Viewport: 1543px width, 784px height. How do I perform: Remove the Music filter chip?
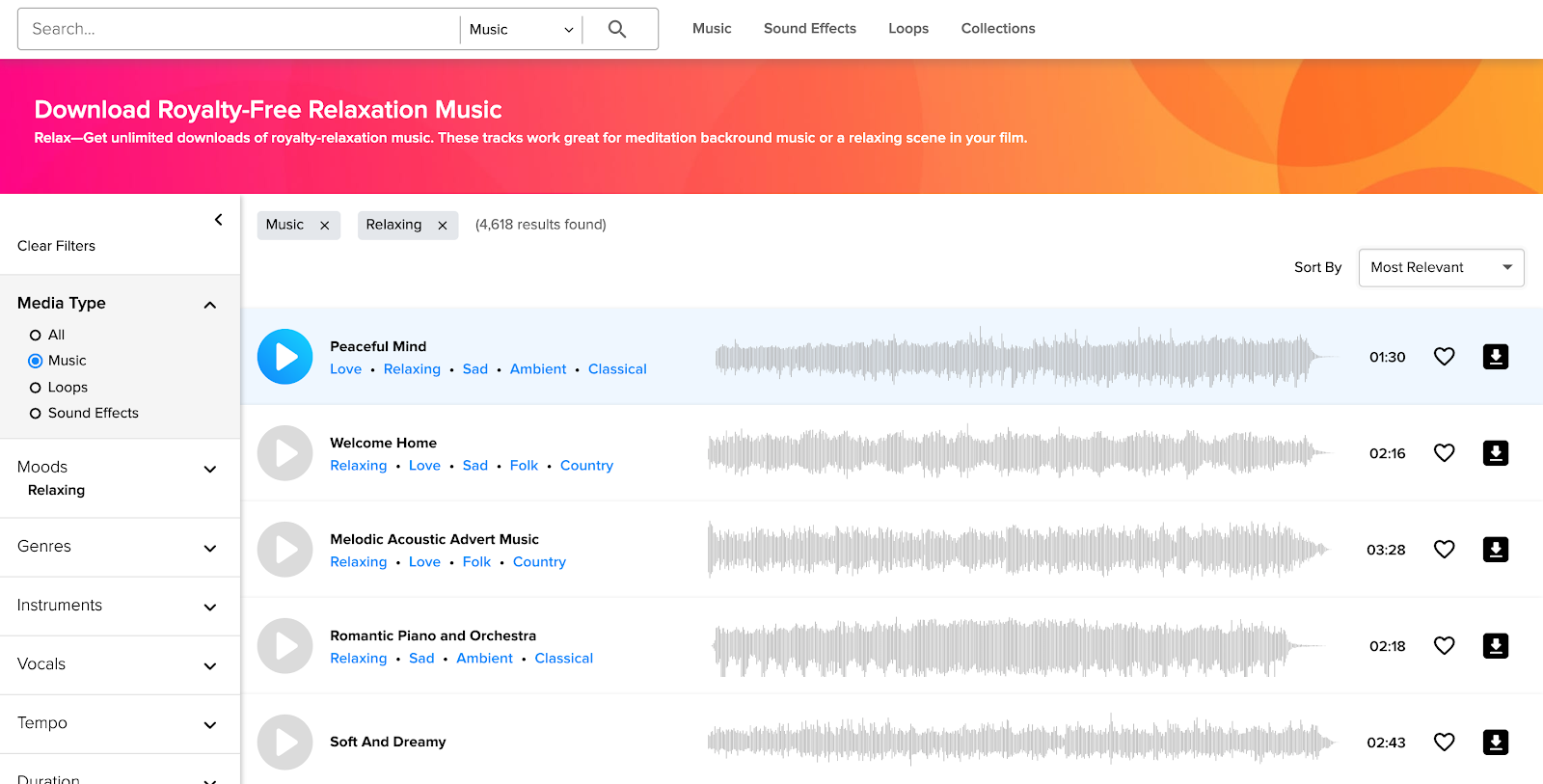click(x=325, y=226)
